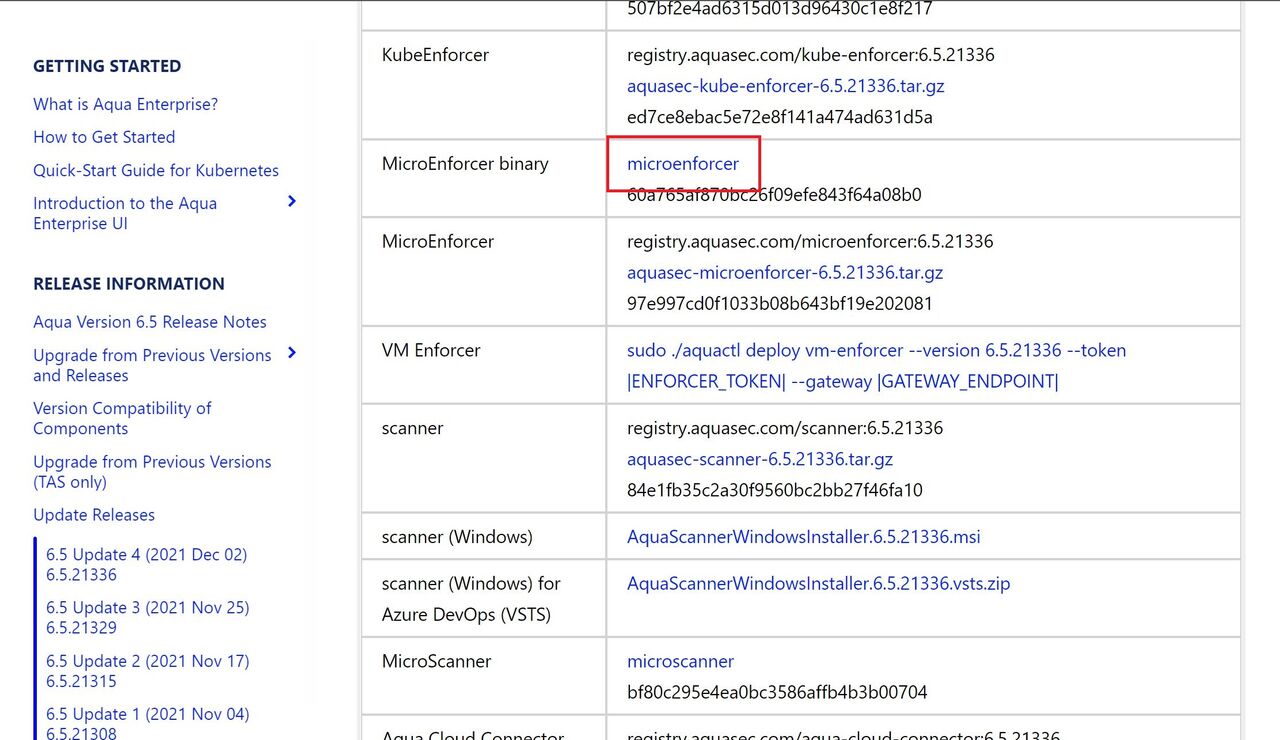Expand Introduction to the Aqua Enterprise UI chevron
The height and width of the screenshot is (740, 1280).
292,201
